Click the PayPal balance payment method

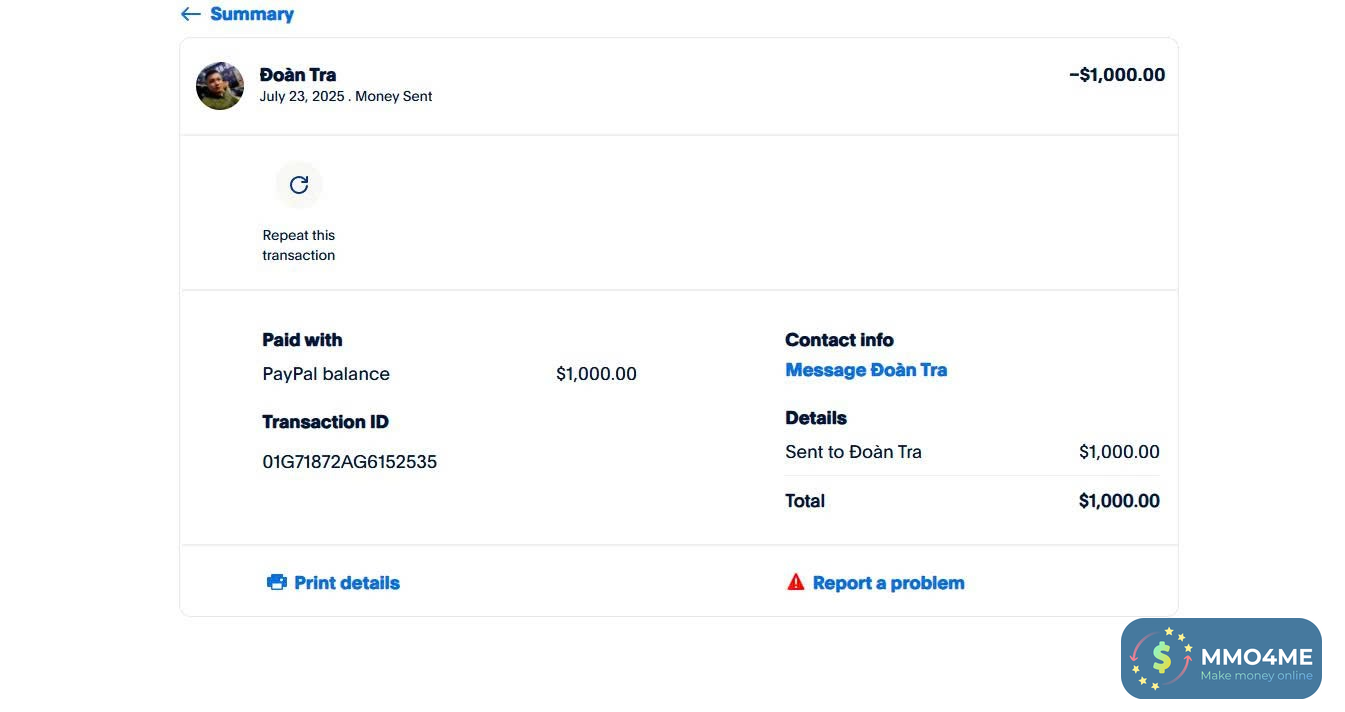(326, 374)
